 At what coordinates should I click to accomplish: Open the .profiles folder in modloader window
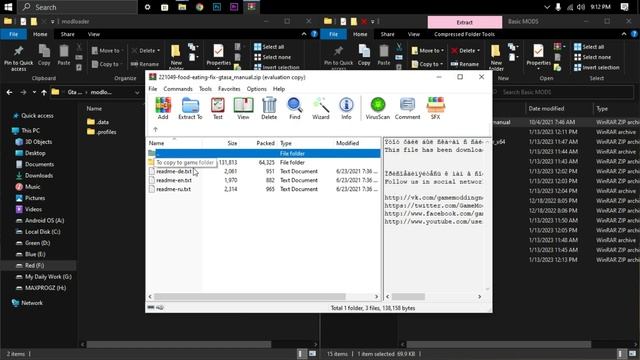click(x=102, y=132)
